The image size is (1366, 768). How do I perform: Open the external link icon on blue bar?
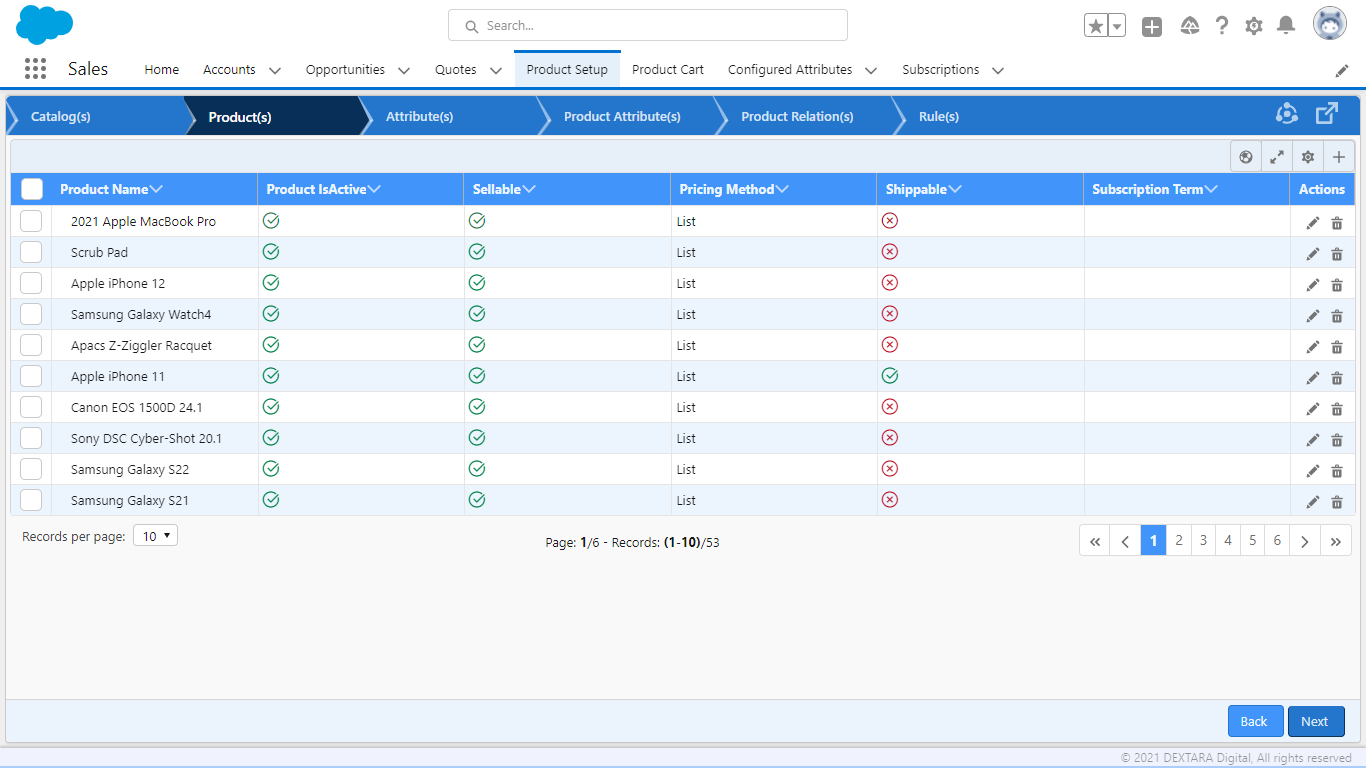click(1327, 113)
